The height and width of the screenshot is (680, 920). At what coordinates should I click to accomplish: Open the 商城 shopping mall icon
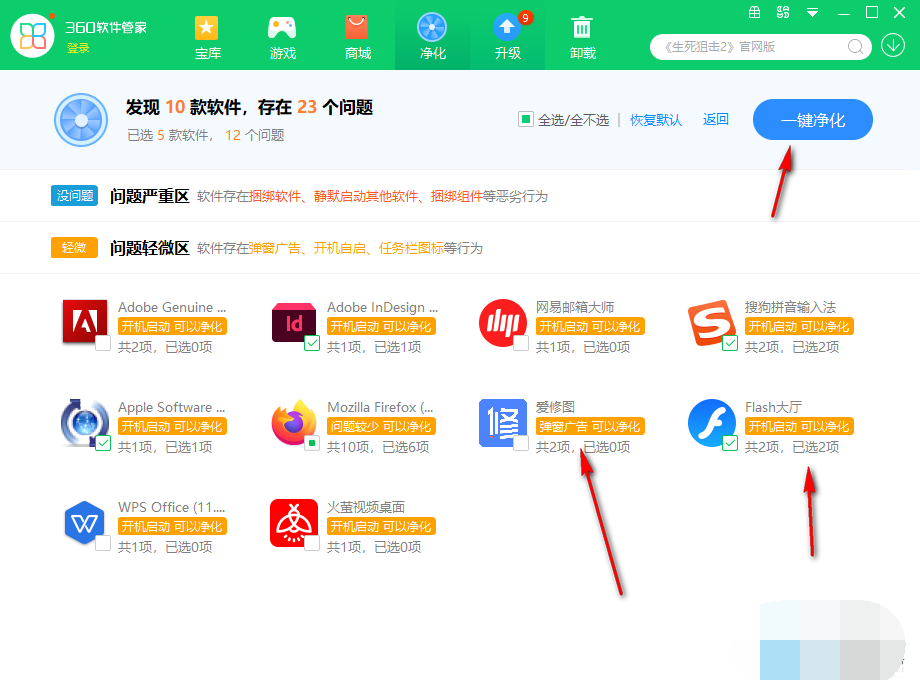[357, 28]
